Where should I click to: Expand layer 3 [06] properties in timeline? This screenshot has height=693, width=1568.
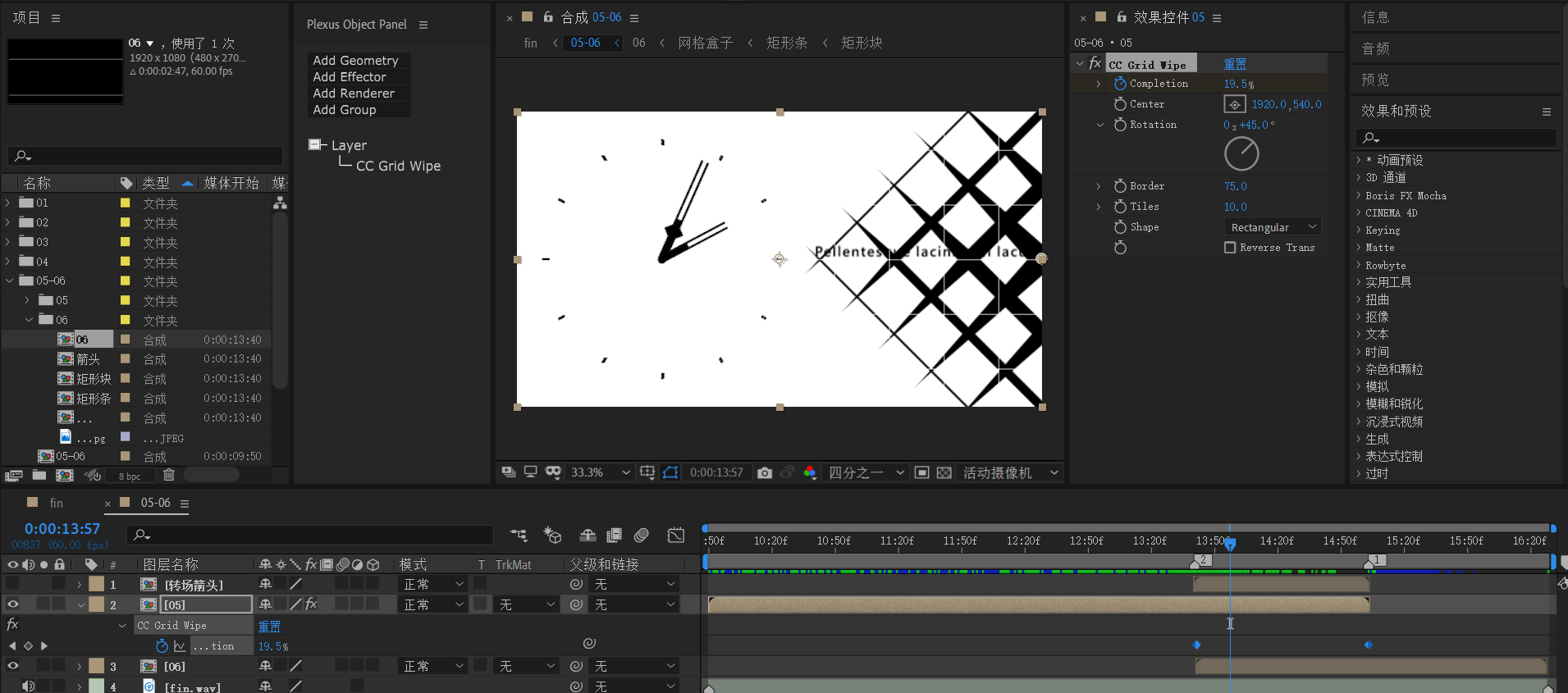[79, 666]
